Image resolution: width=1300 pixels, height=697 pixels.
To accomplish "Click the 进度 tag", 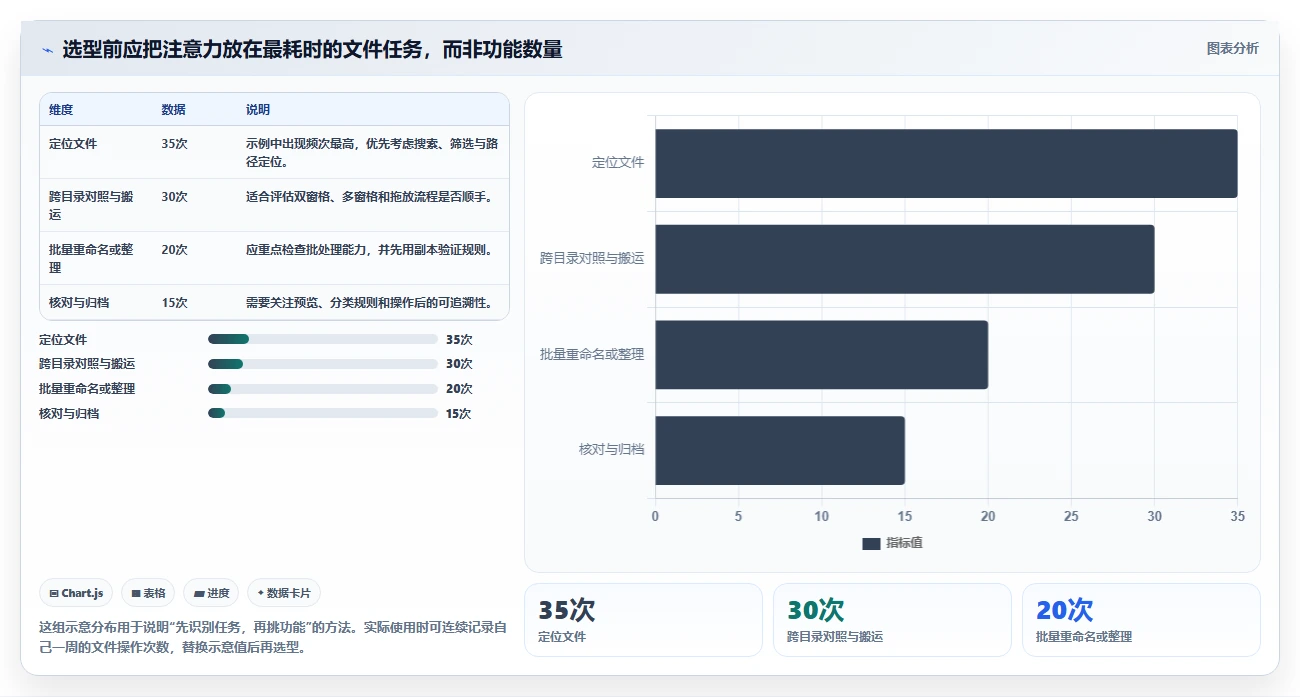I will [212, 593].
